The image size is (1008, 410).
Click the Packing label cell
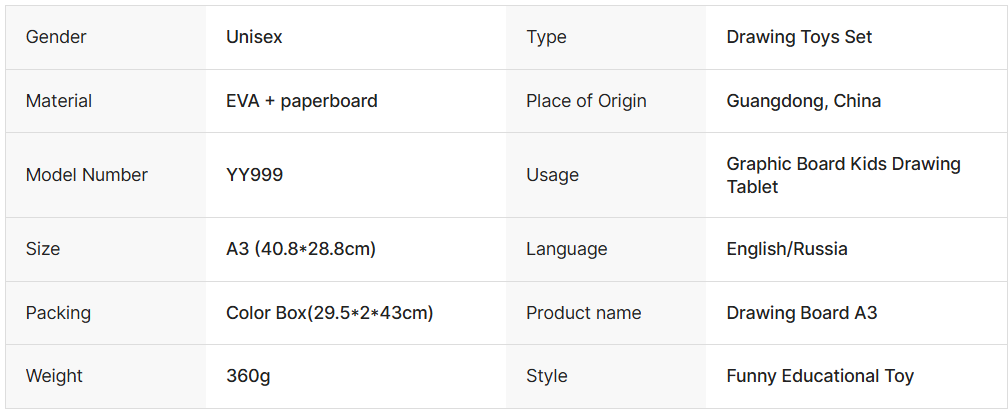(x=58, y=313)
